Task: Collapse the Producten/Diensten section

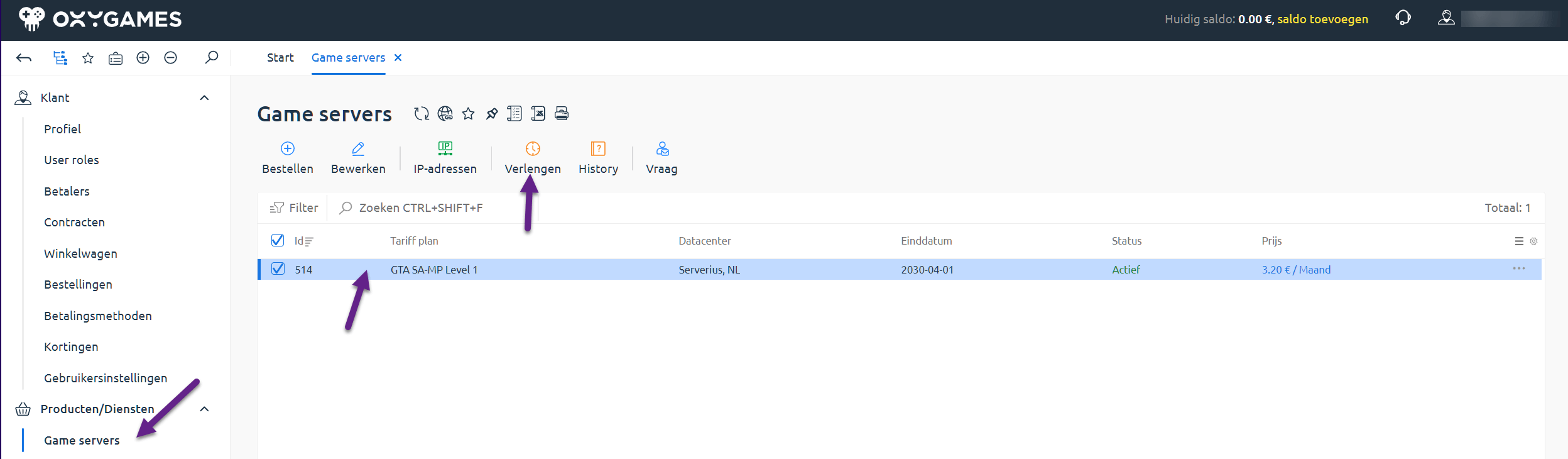Action: (x=204, y=409)
